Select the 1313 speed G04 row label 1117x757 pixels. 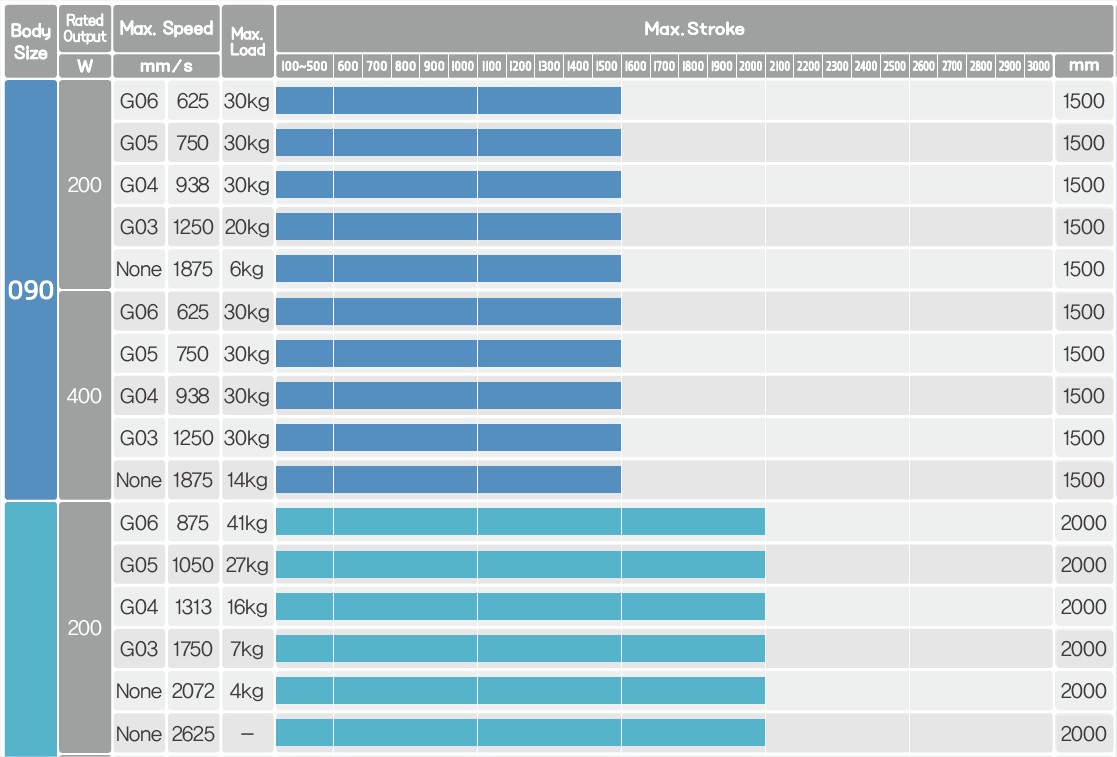[139, 607]
